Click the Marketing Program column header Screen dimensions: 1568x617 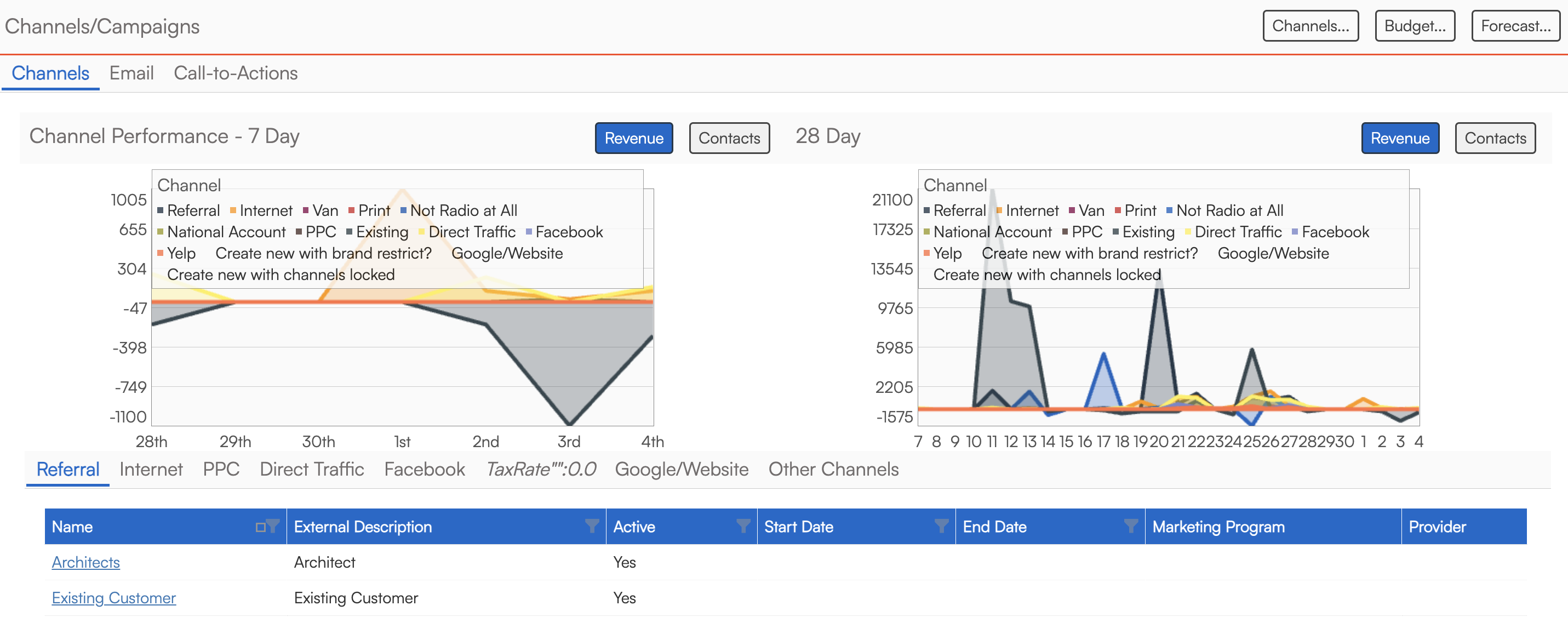pos(1218,527)
